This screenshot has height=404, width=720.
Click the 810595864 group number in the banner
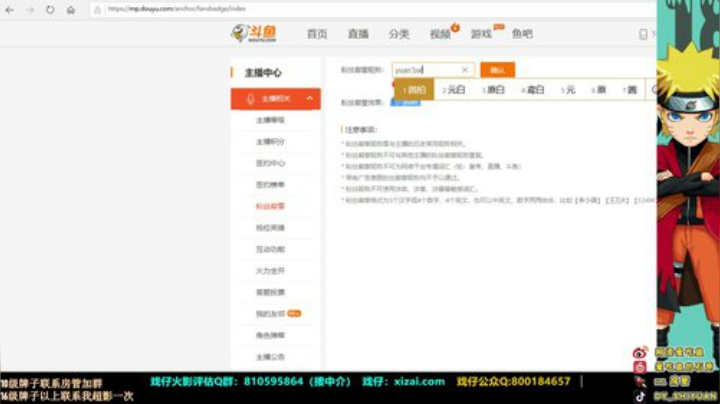click(x=274, y=382)
